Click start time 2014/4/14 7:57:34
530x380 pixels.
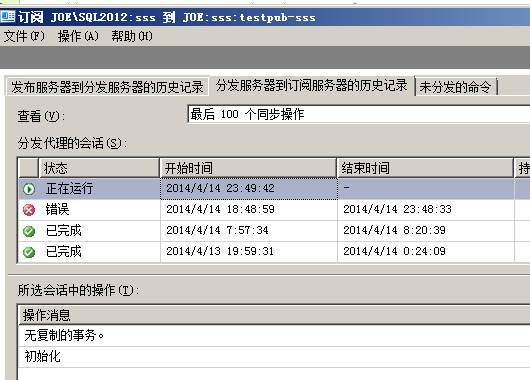[217, 230]
